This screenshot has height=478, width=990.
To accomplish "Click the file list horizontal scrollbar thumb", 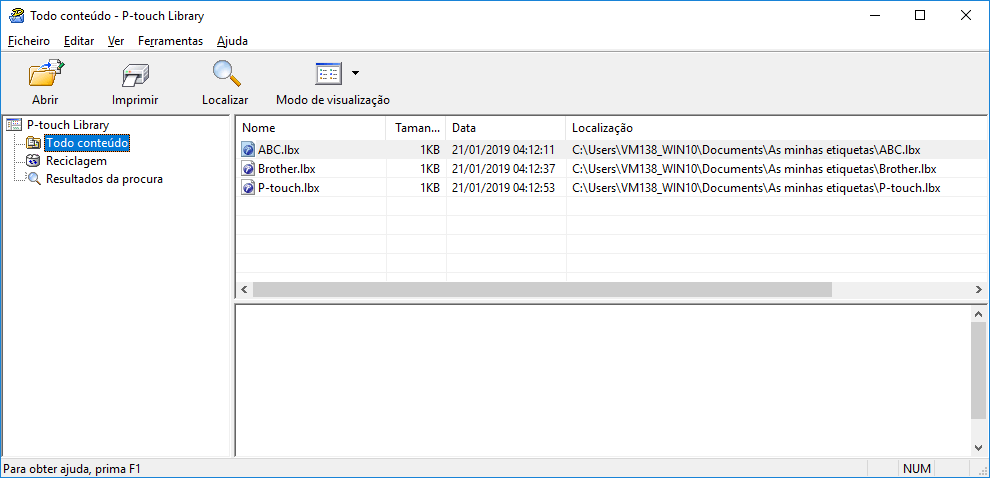I will 542,289.
